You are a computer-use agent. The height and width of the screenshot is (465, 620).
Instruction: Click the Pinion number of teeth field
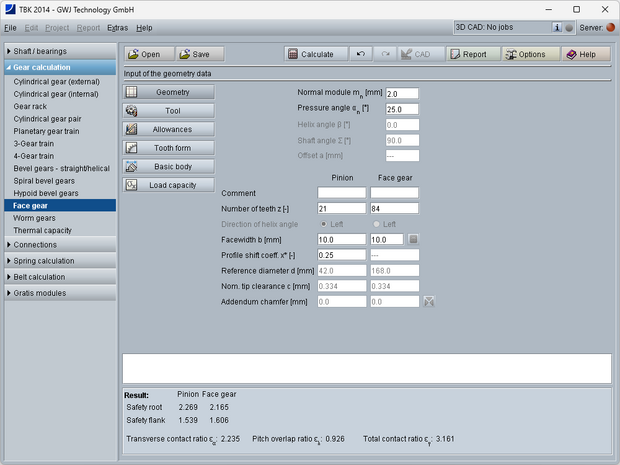341,208
